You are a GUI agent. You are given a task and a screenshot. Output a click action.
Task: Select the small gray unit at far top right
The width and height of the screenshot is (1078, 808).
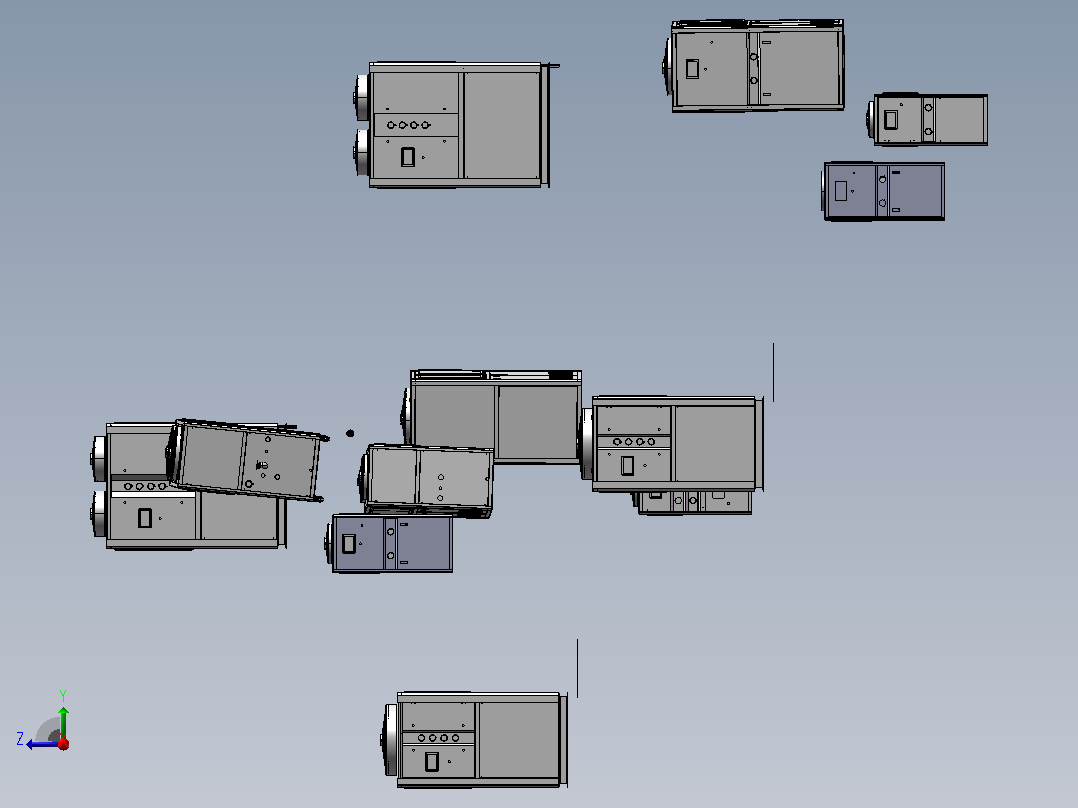tap(927, 120)
